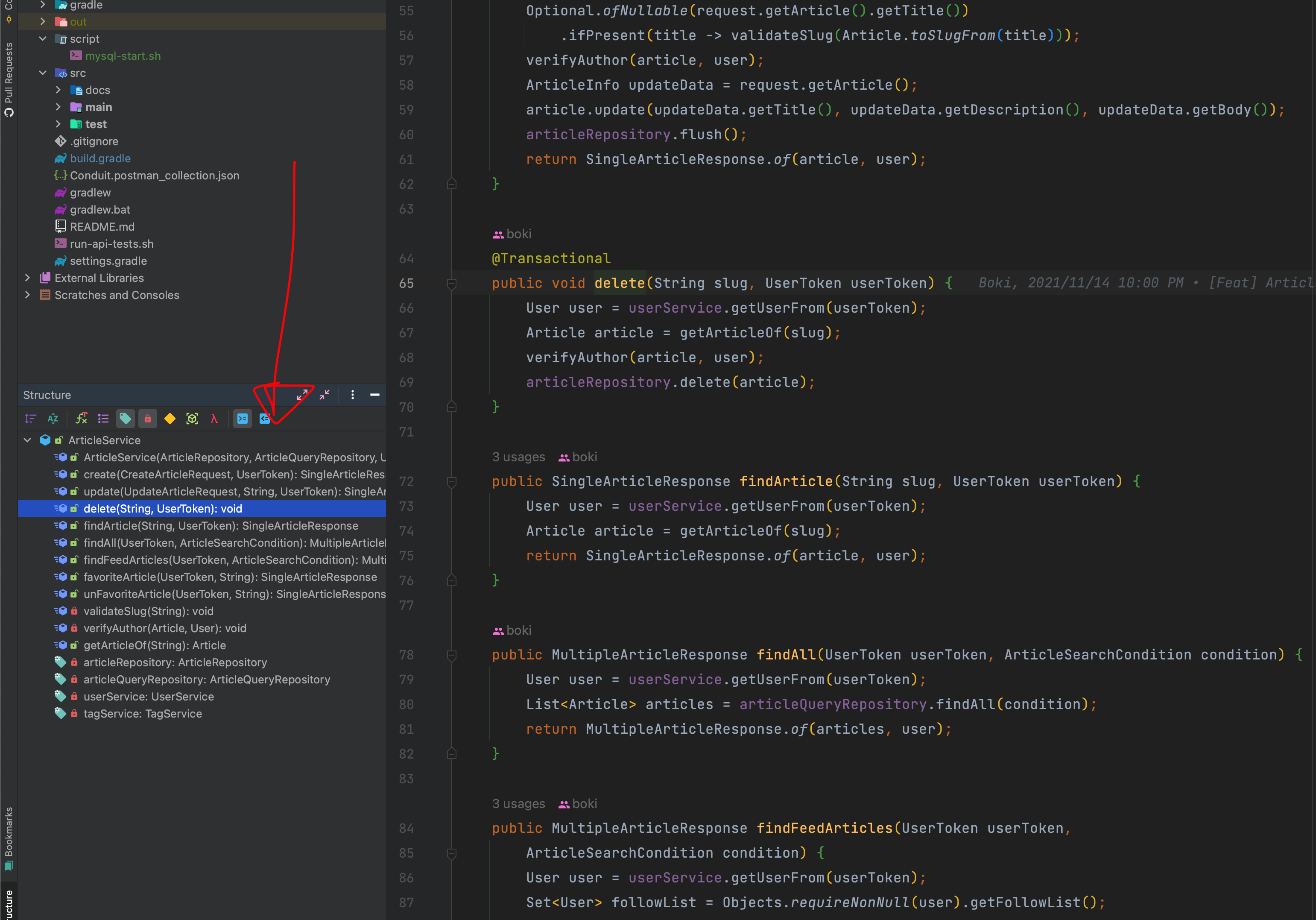The height and width of the screenshot is (920, 1316).
Task: Sort Structure members alphabetically
Action: pyautogui.click(x=53, y=419)
